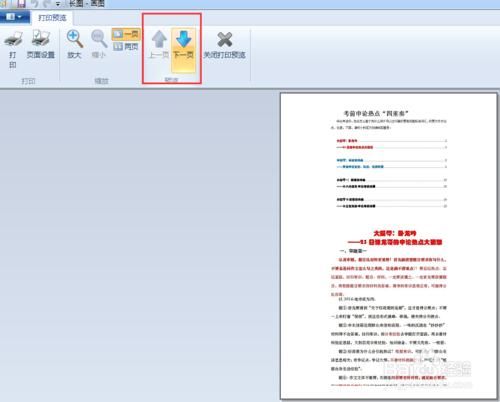Click the previewed document page
This screenshot has width=500, height=402.
click(389, 246)
